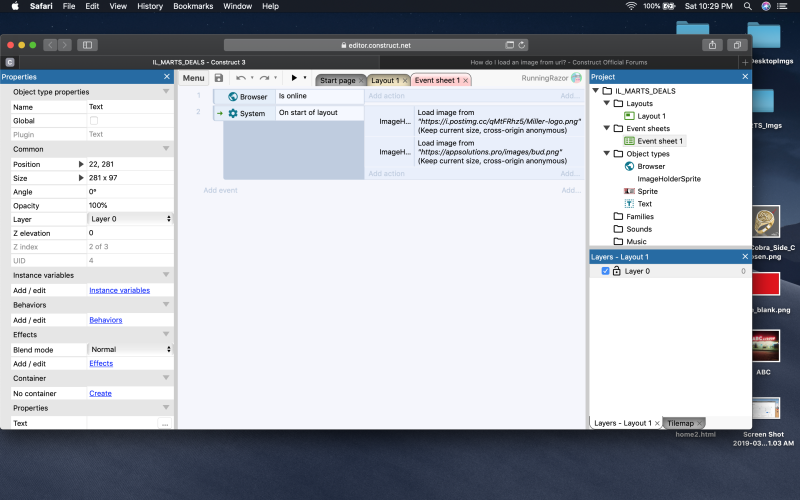Select the Browser icon in Project tree
This screenshot has height=500, width=800.
pyautogui.click(x=630, y=166)
